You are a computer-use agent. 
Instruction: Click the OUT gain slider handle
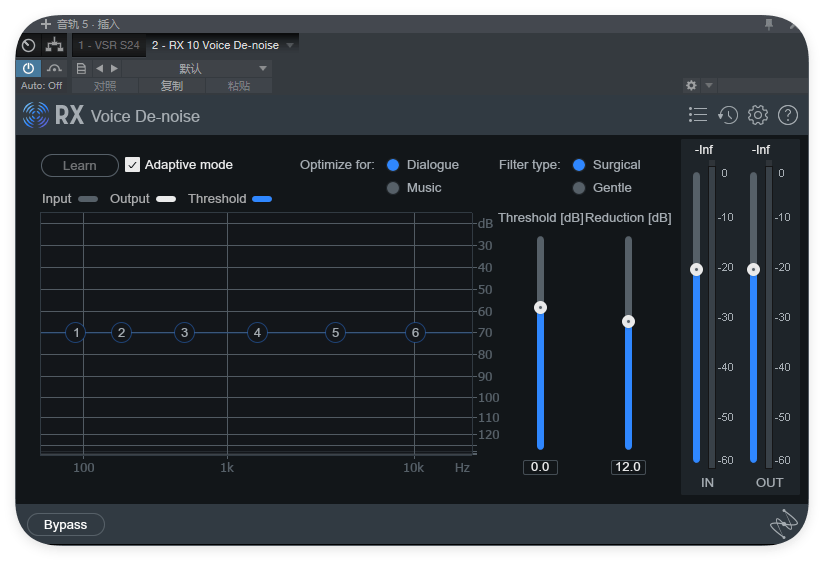pyautogui.click(x=753, y=269)
